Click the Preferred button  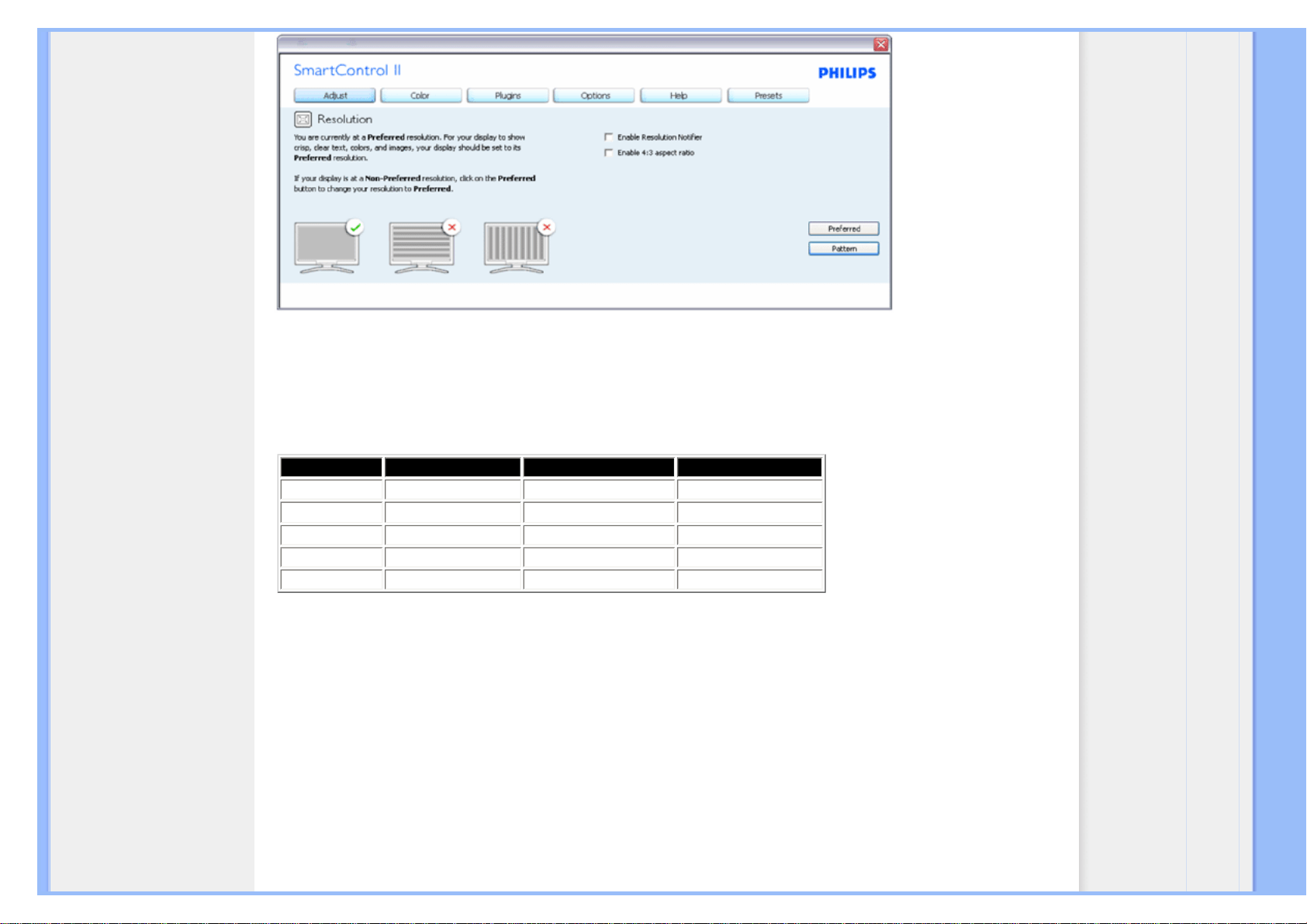pyautogui.click(x=844, y=229)
